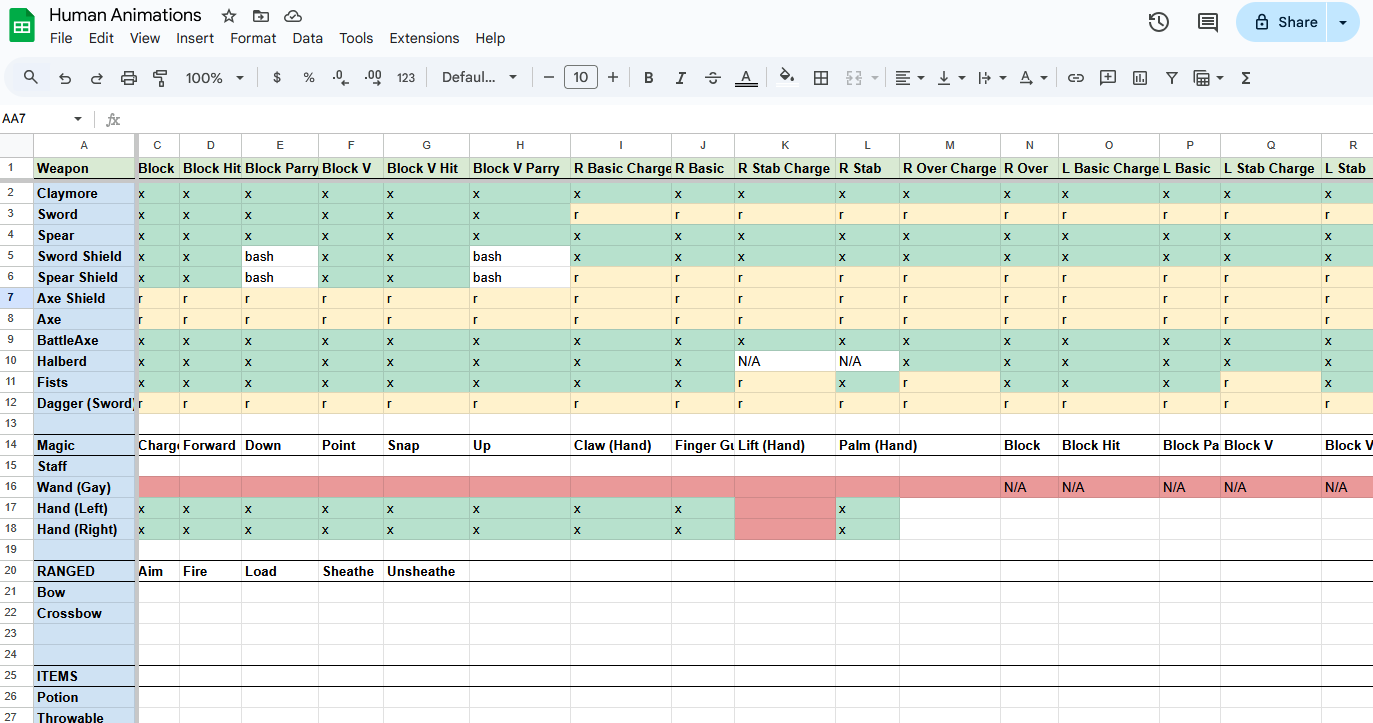This screenshot has width=1373, height=723.
Task: Open the Insert menu
Action: (195, 38)
